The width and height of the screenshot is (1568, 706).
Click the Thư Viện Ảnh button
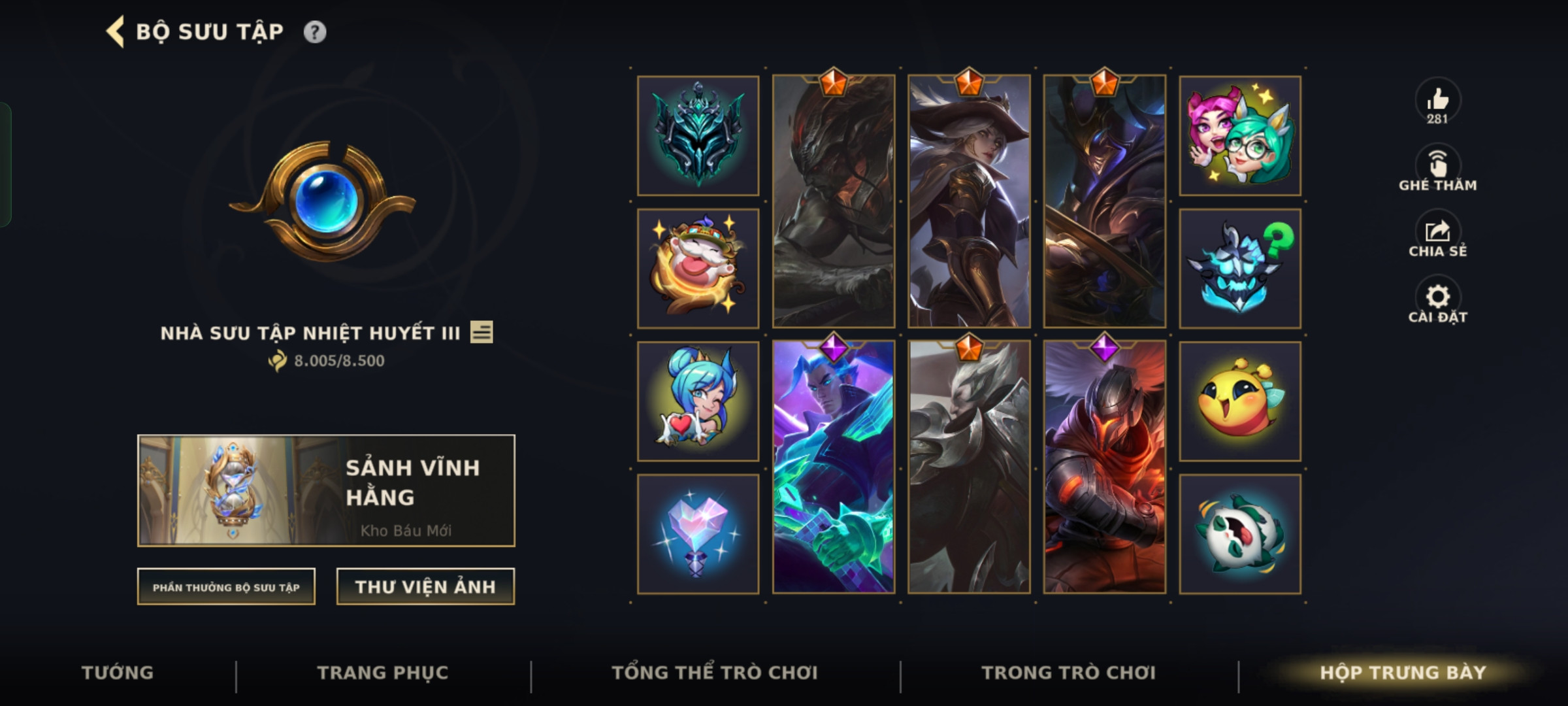pyautogui.click(x=425, y=587)
